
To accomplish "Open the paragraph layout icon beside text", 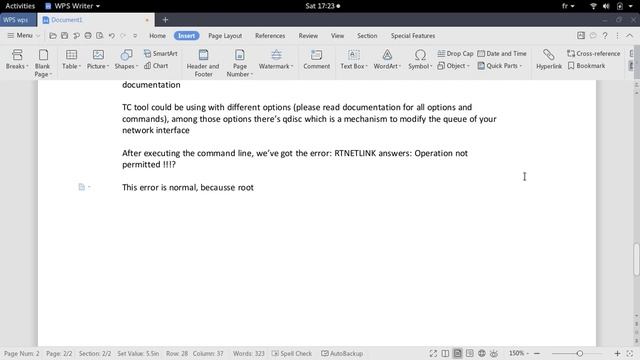I will pos(84,187).
